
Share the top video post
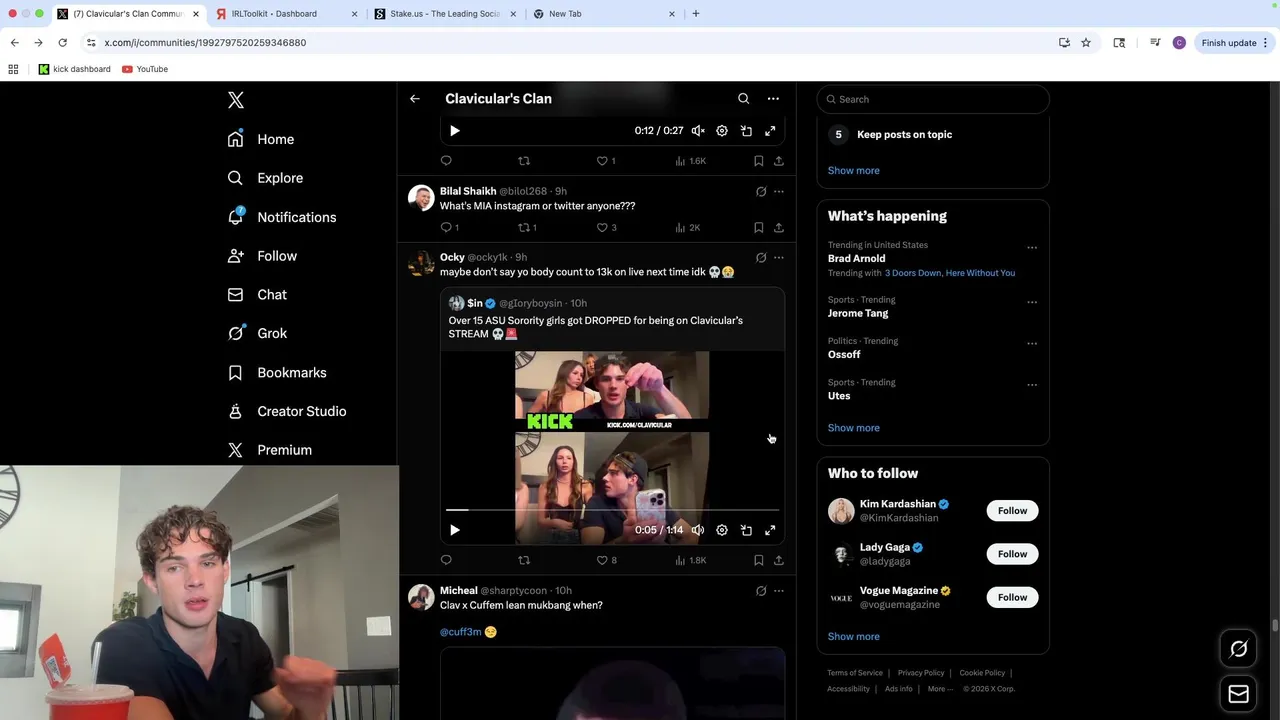[779, 161]
